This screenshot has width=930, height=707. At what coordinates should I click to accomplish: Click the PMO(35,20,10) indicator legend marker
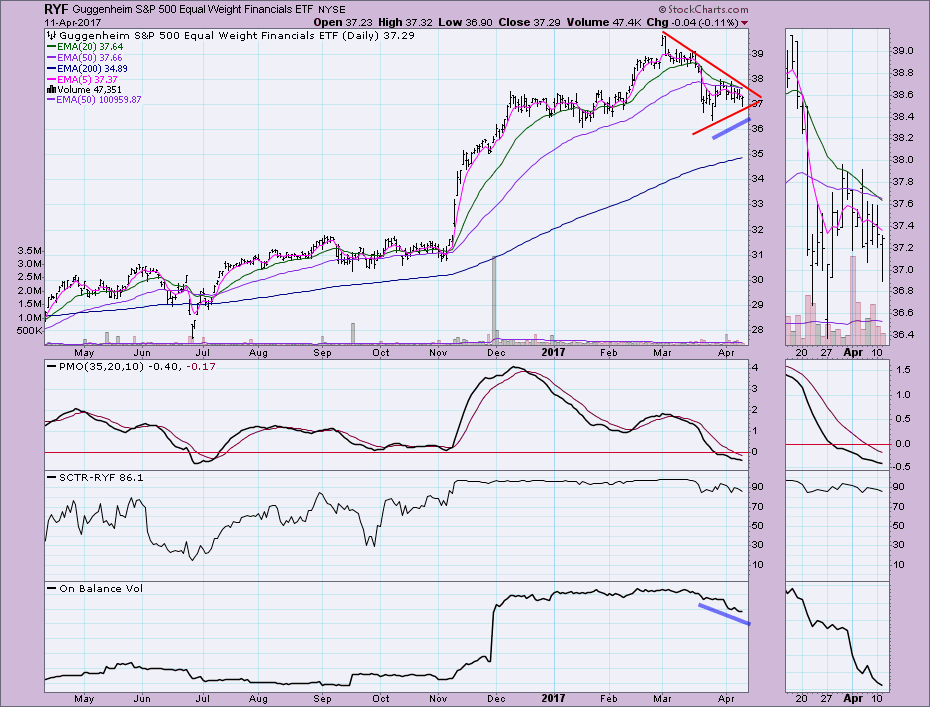(52, 369)
